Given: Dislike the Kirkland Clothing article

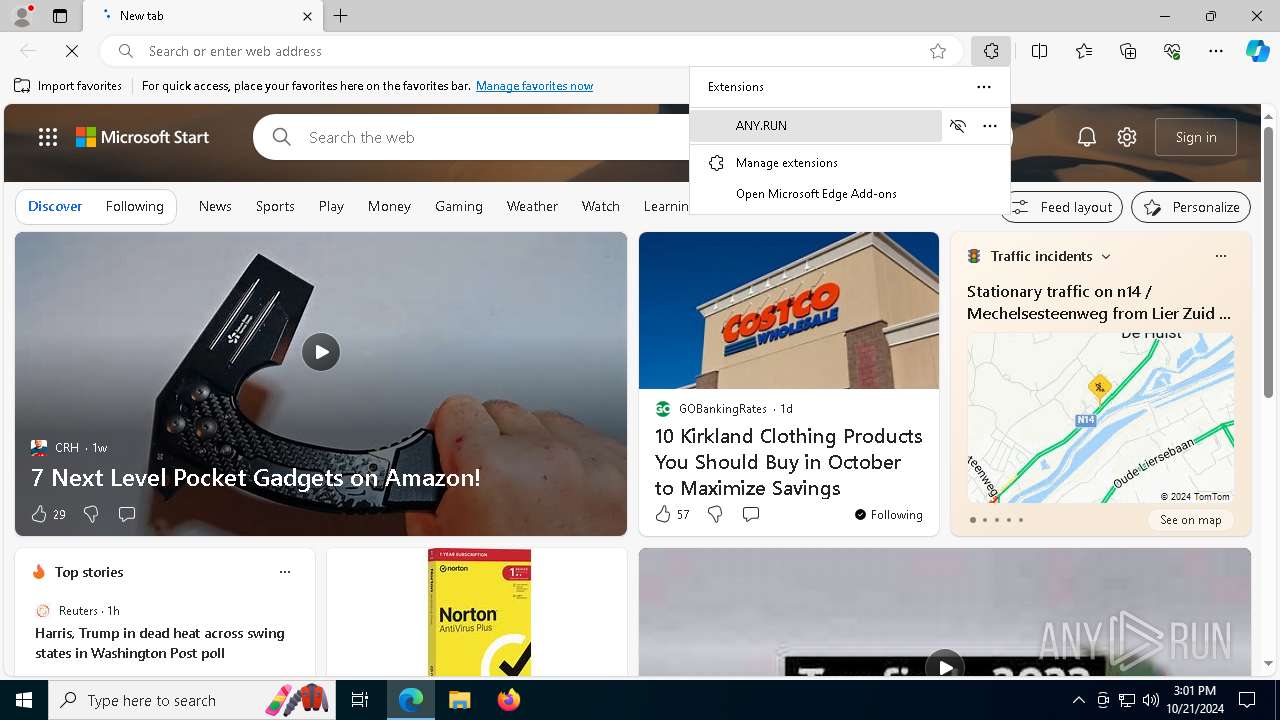Looking at the screenshot, I should point(715,514).
